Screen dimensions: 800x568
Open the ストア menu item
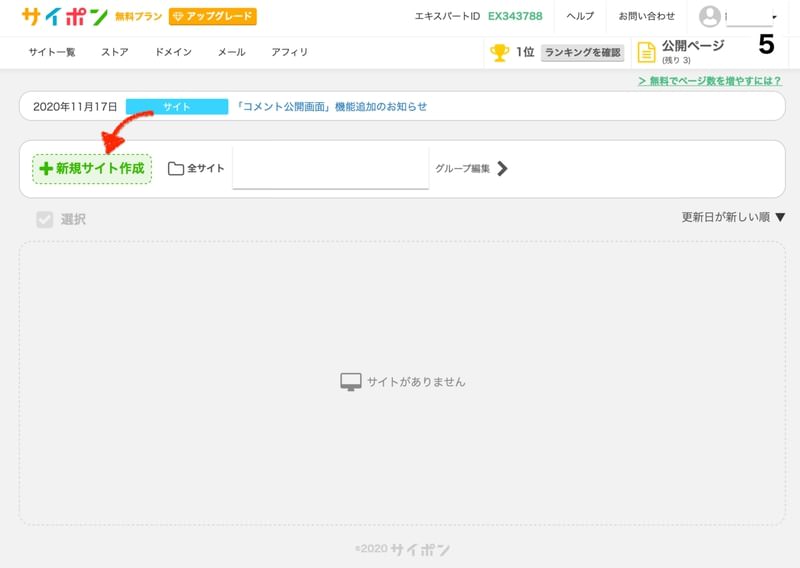tap(115, 52)
